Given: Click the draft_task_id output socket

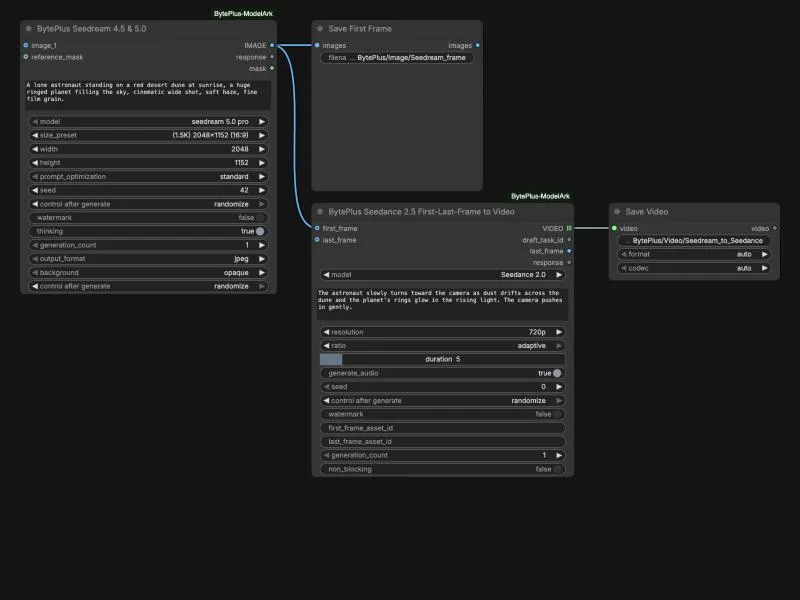Looking at the screenshot, I should 569,240.
